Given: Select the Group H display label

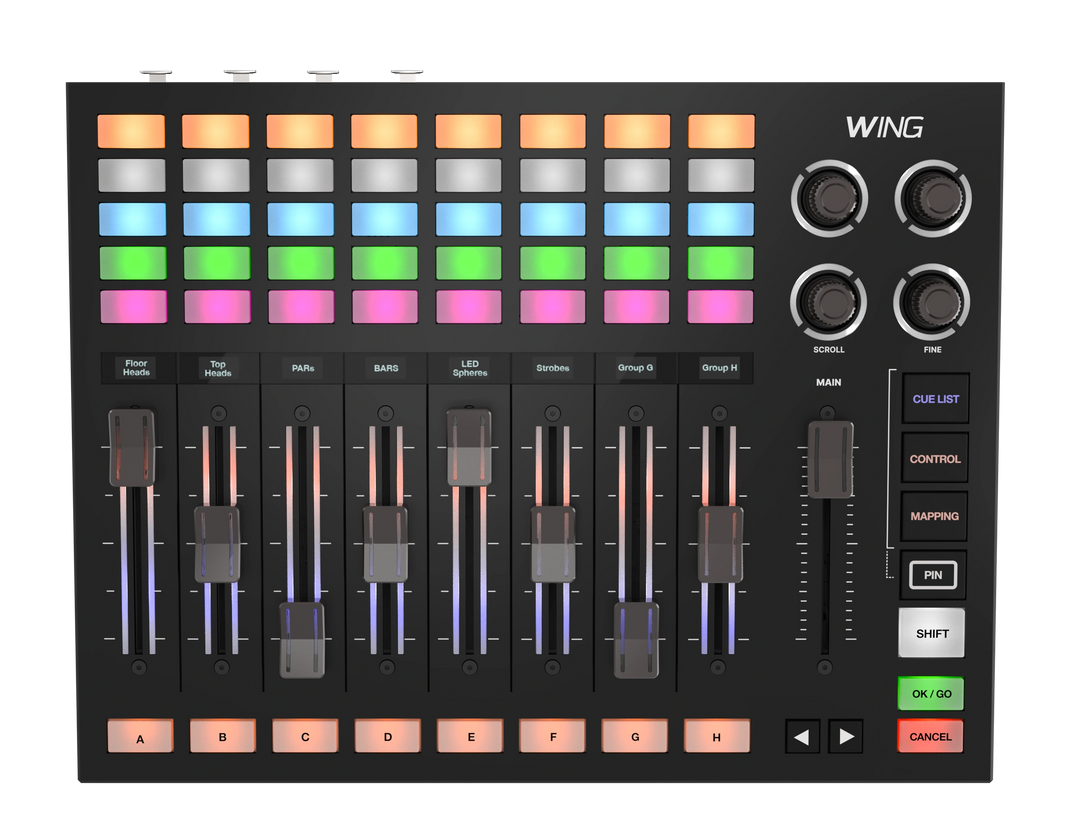Looking at the screenshot, I should click(719, 368).
